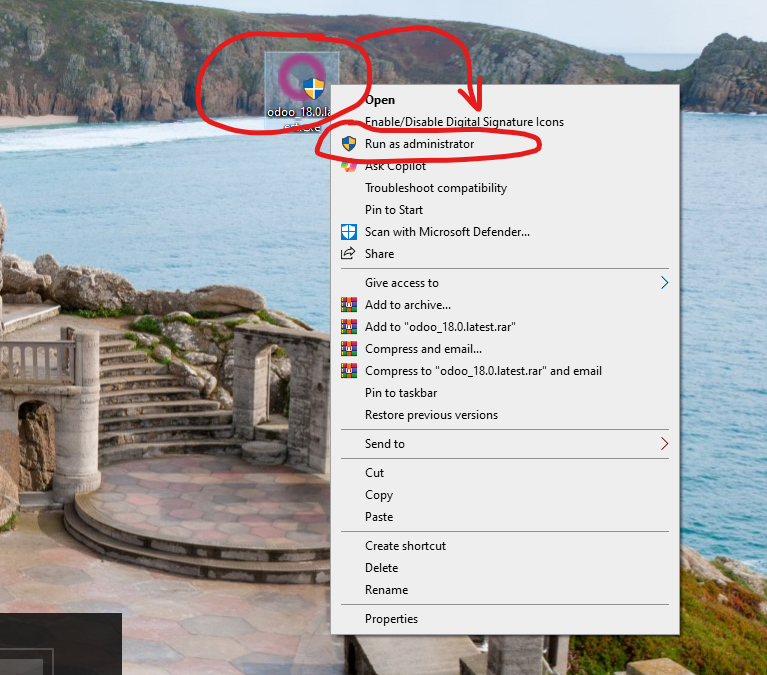Choose Create shortcut in the menu

405,546
